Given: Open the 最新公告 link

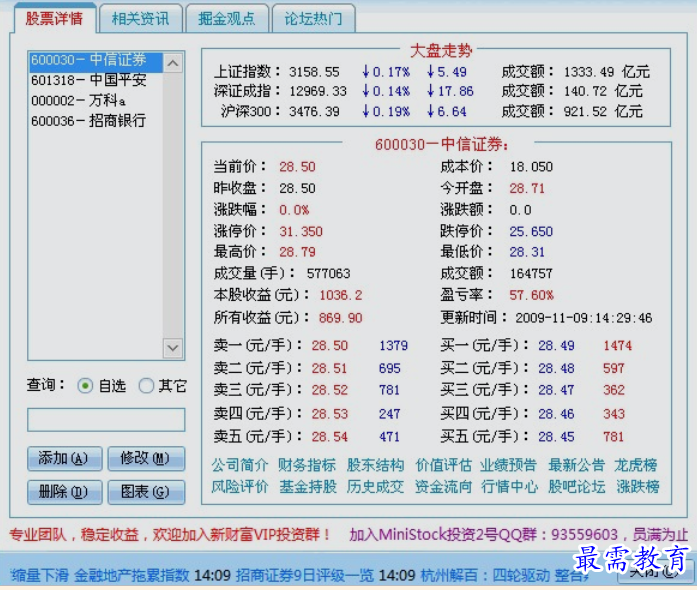Looking at the screenshot, I should [x=577, y=465].
